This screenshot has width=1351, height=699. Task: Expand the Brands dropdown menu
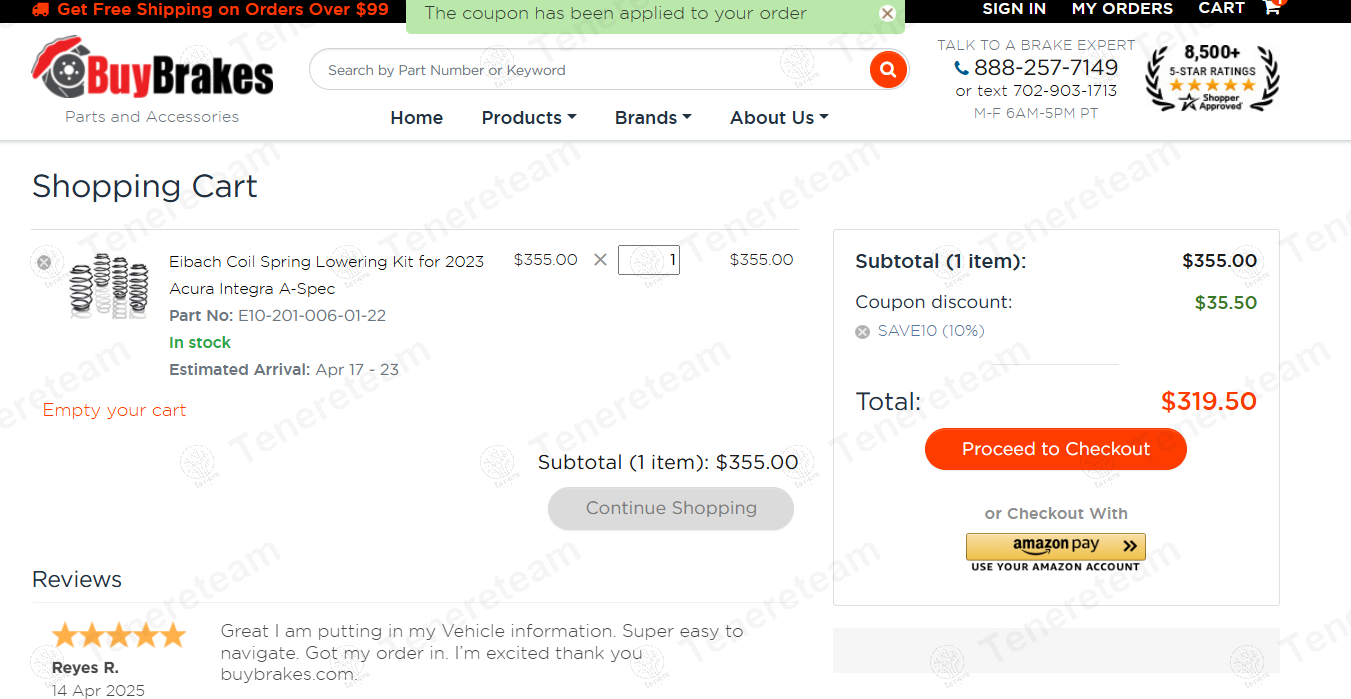coord(653,118)
